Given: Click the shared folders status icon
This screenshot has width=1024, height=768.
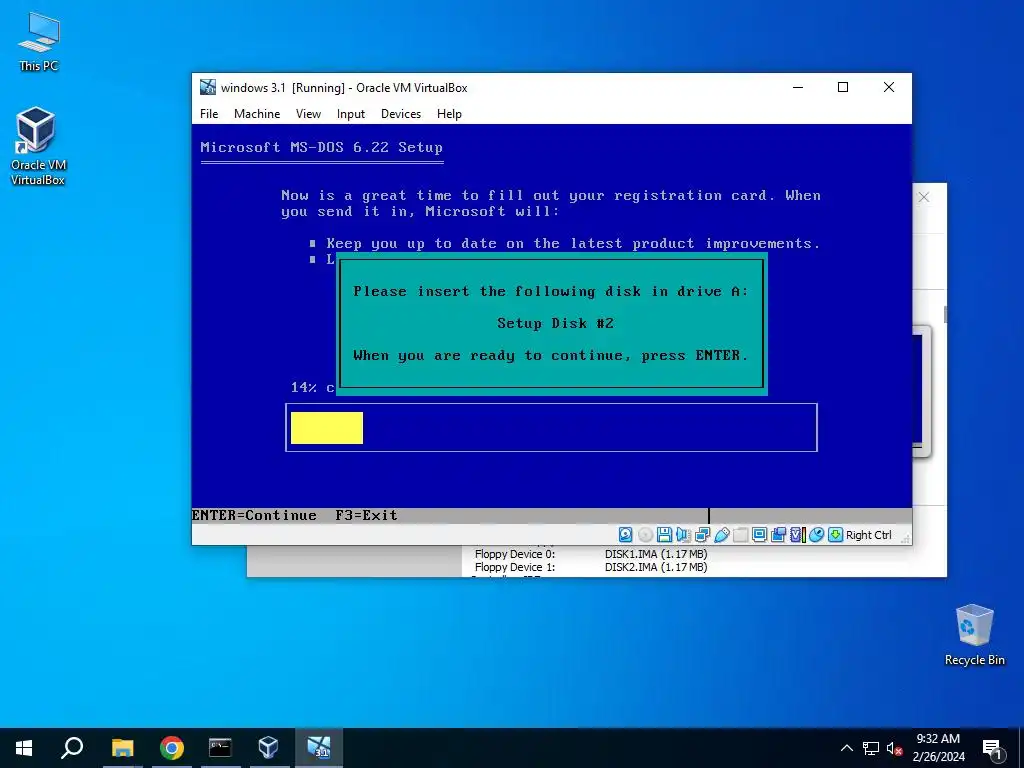Looking at the screenshot, I should (741, 535).
